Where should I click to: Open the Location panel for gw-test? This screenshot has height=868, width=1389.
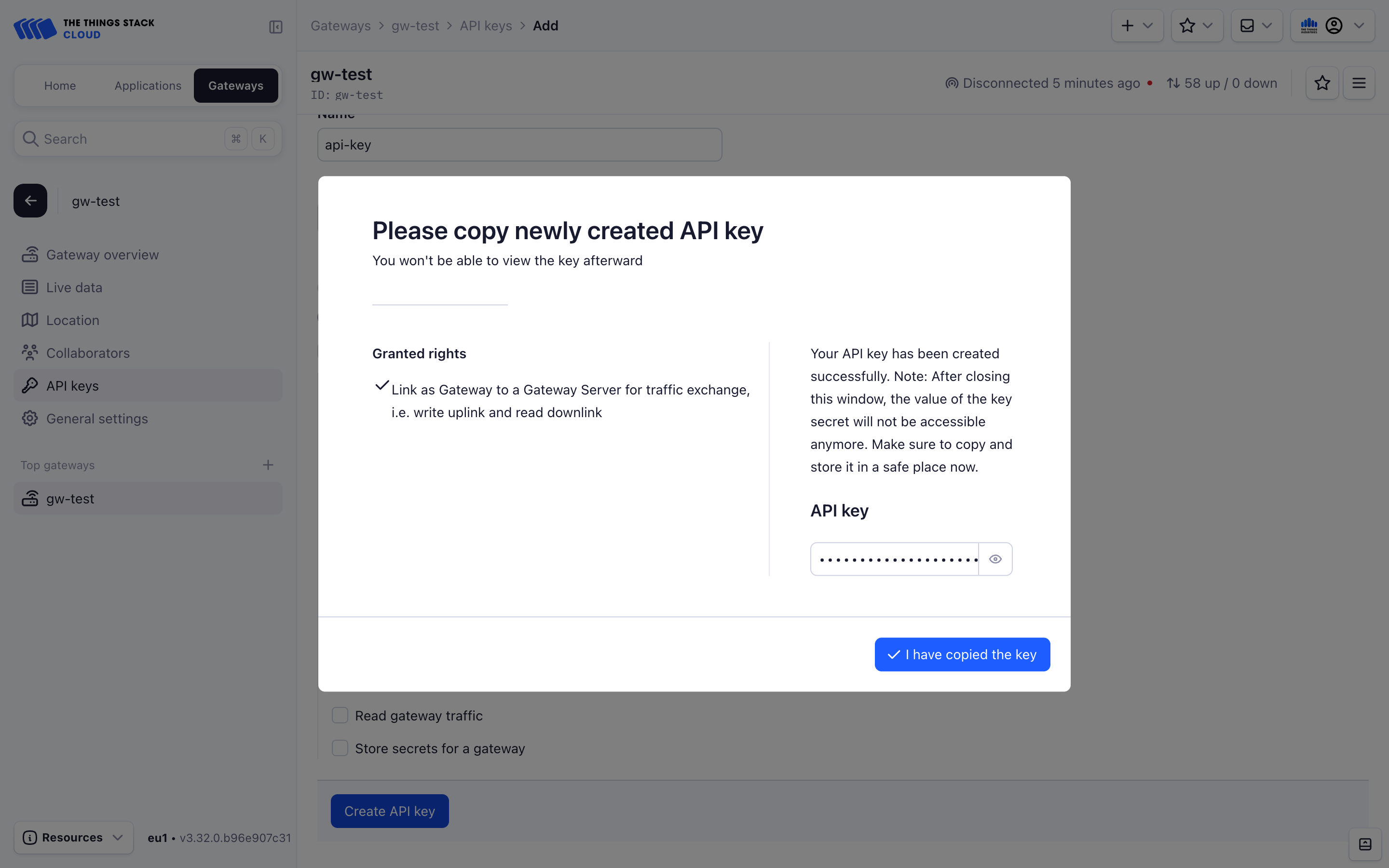(72, 320)
